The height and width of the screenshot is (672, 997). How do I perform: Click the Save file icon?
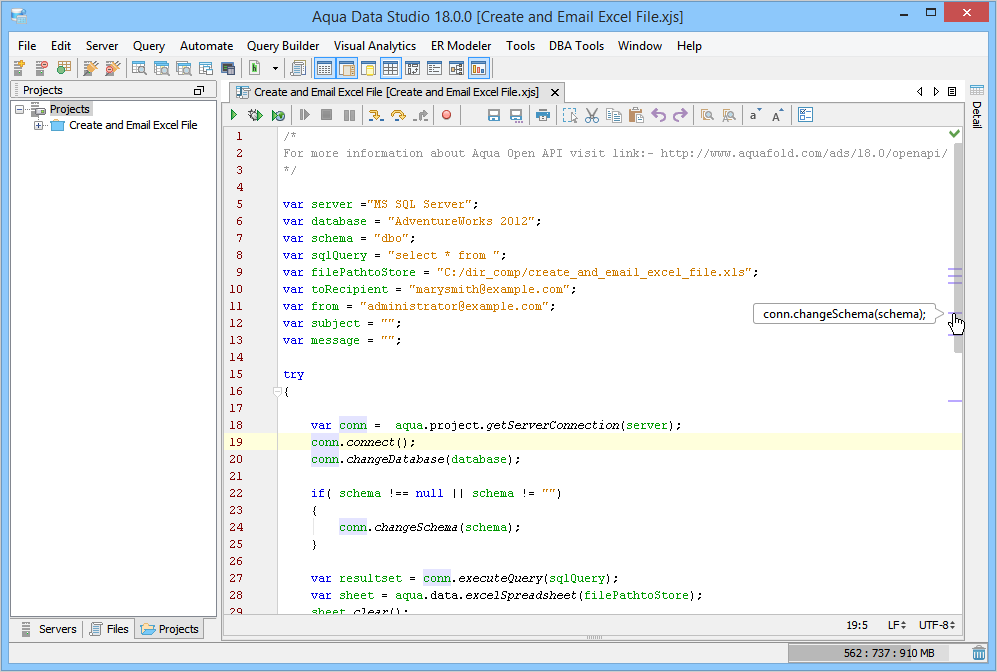(x=494, y=116)
